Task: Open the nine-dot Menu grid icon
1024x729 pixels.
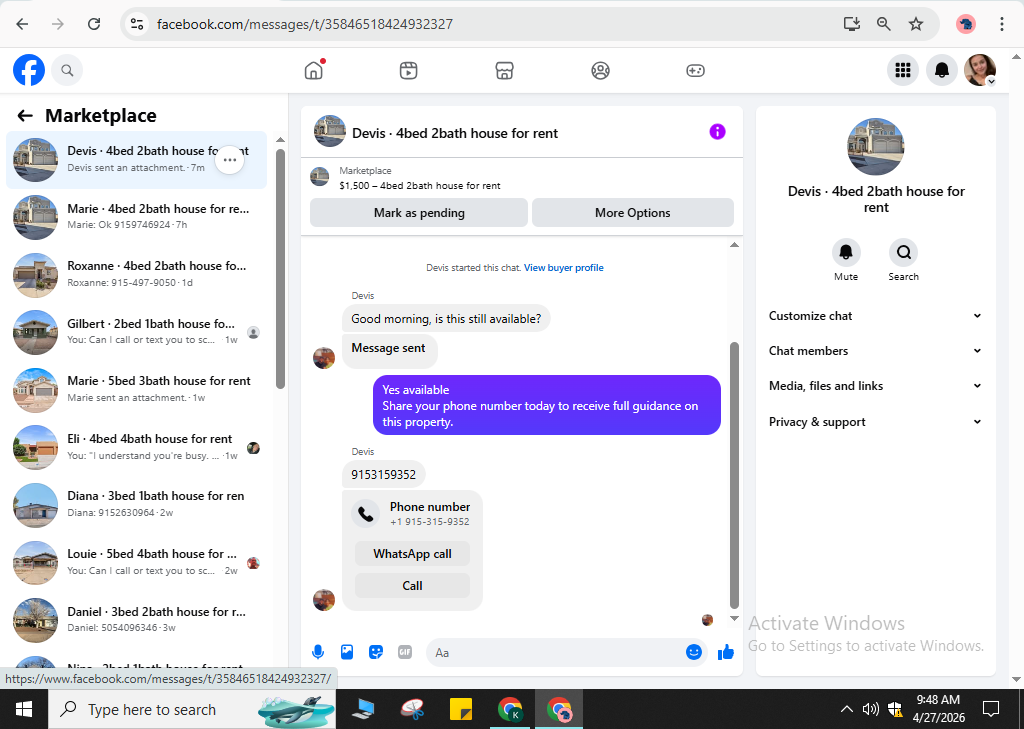Action: coord(903,70)
